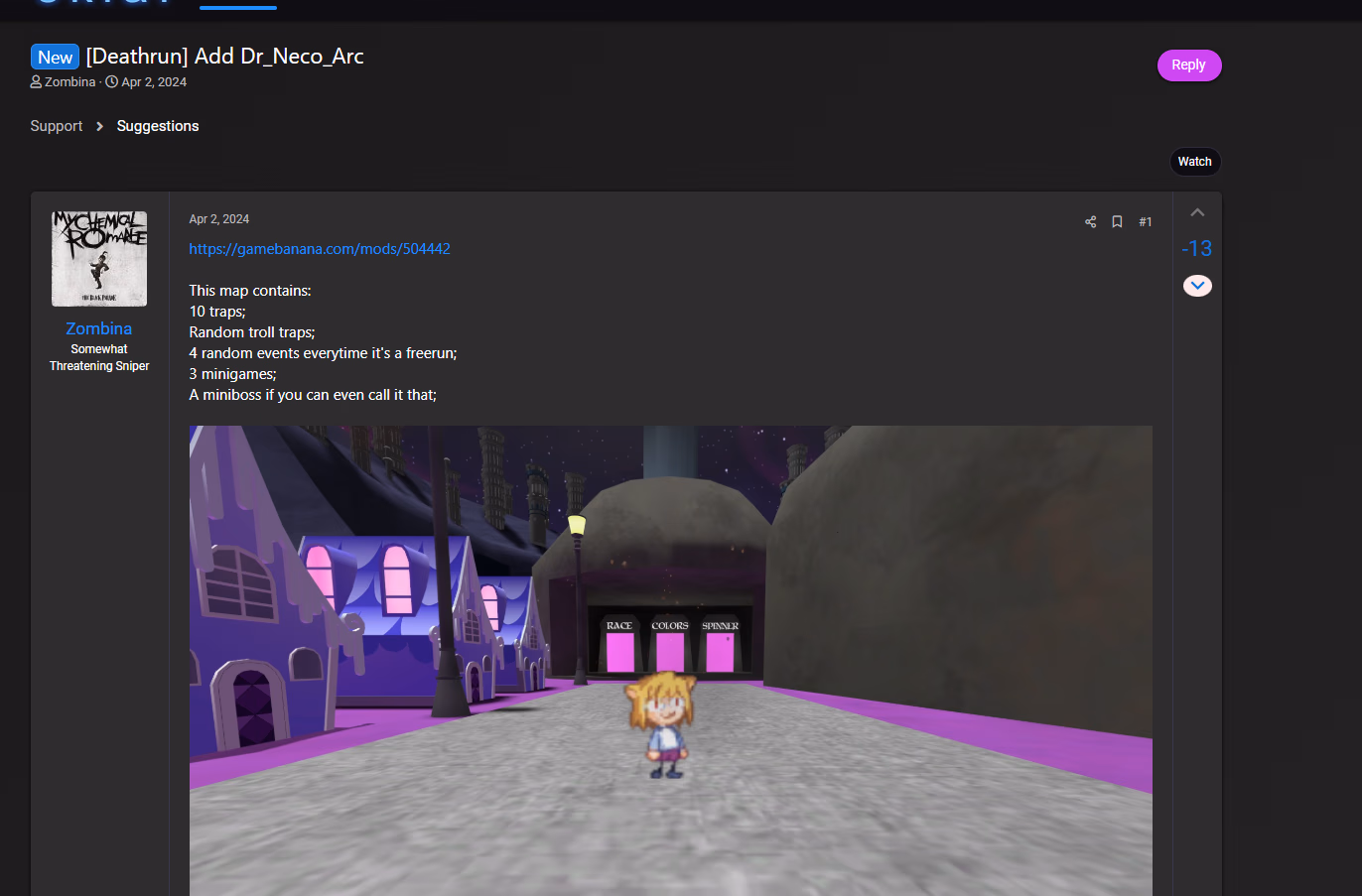
Task: Click the -13 vote score
Action: tap(1197, 249)
